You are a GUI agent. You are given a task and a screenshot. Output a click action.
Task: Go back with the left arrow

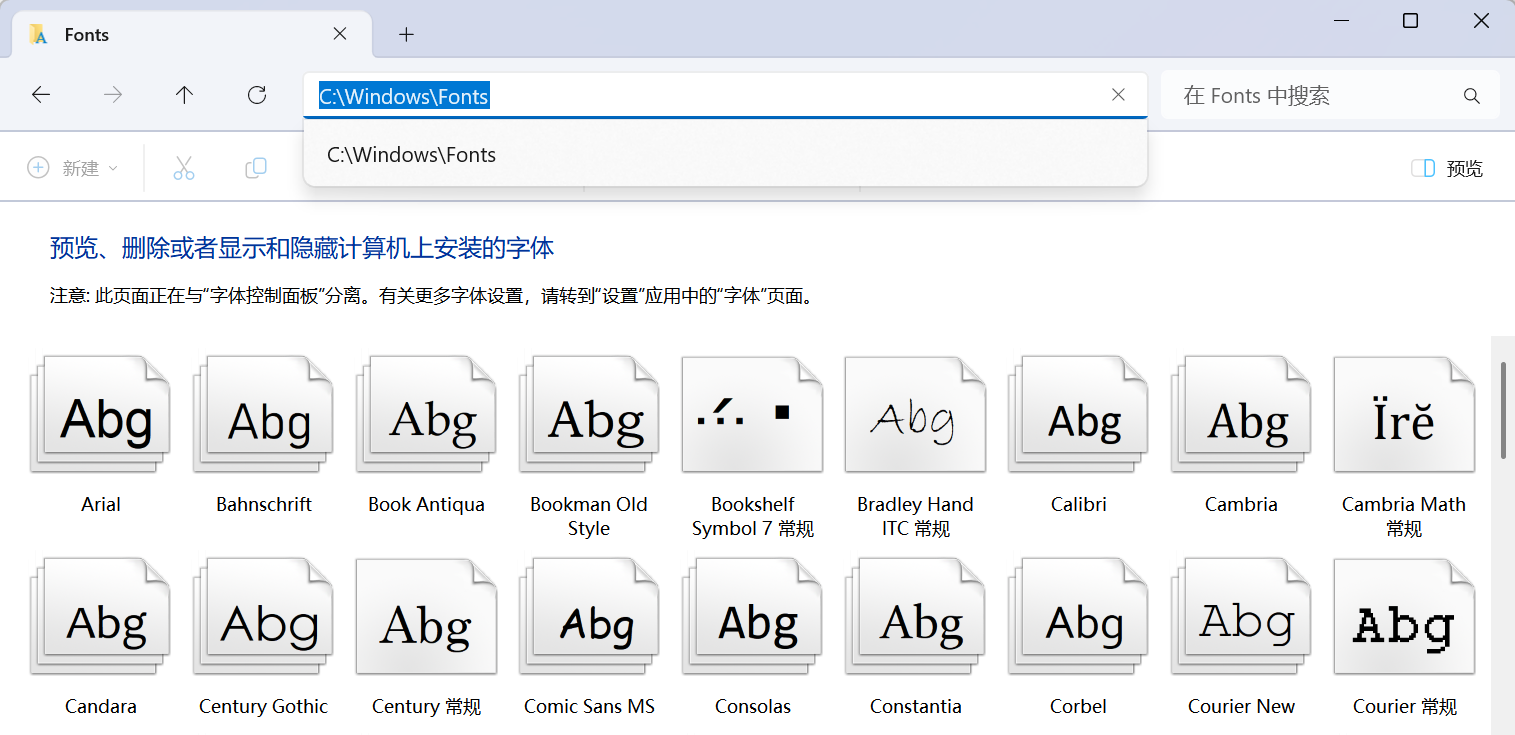coord(41,95)
